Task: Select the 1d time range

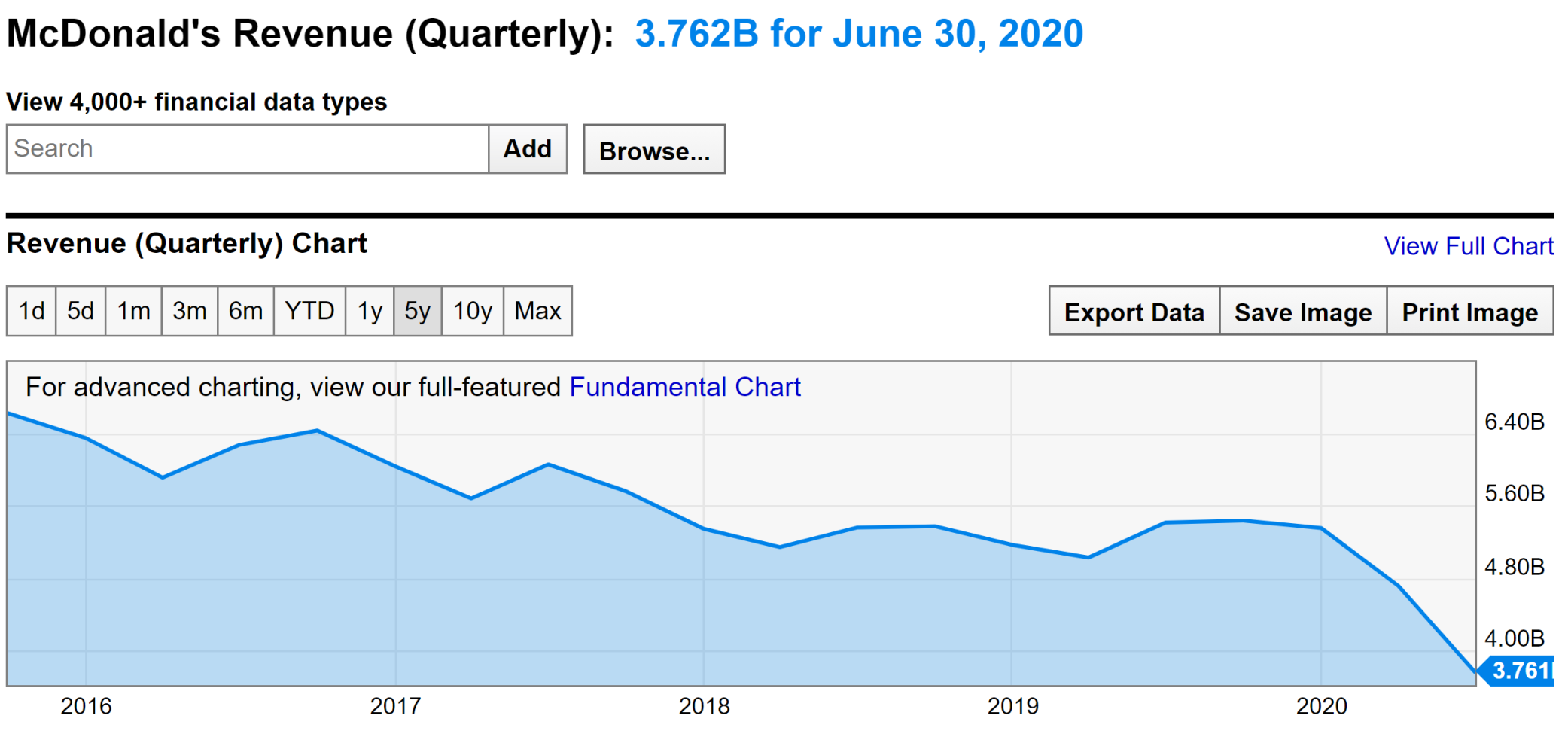Action: [32, 311]
